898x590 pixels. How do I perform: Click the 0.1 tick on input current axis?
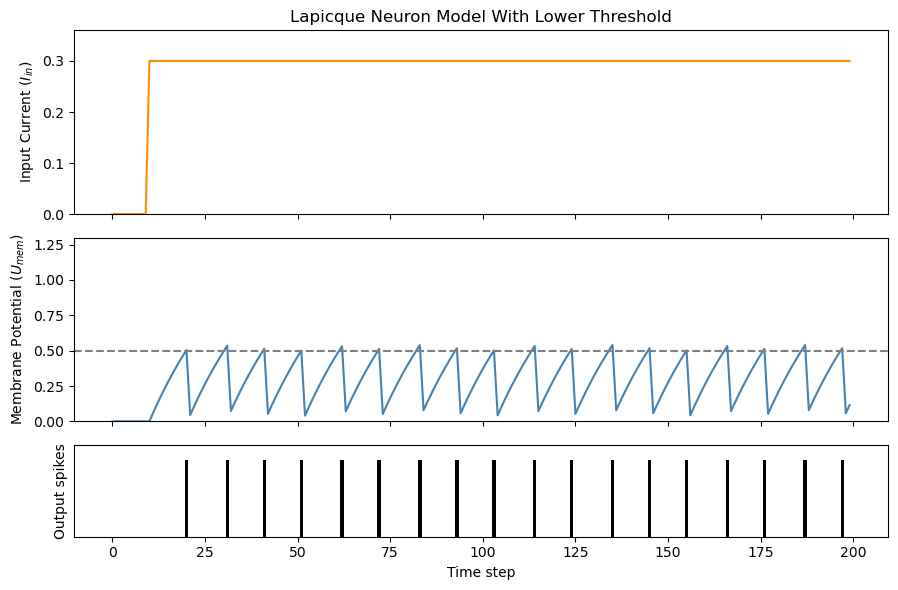pyautogui.click(x=56, y=164)
